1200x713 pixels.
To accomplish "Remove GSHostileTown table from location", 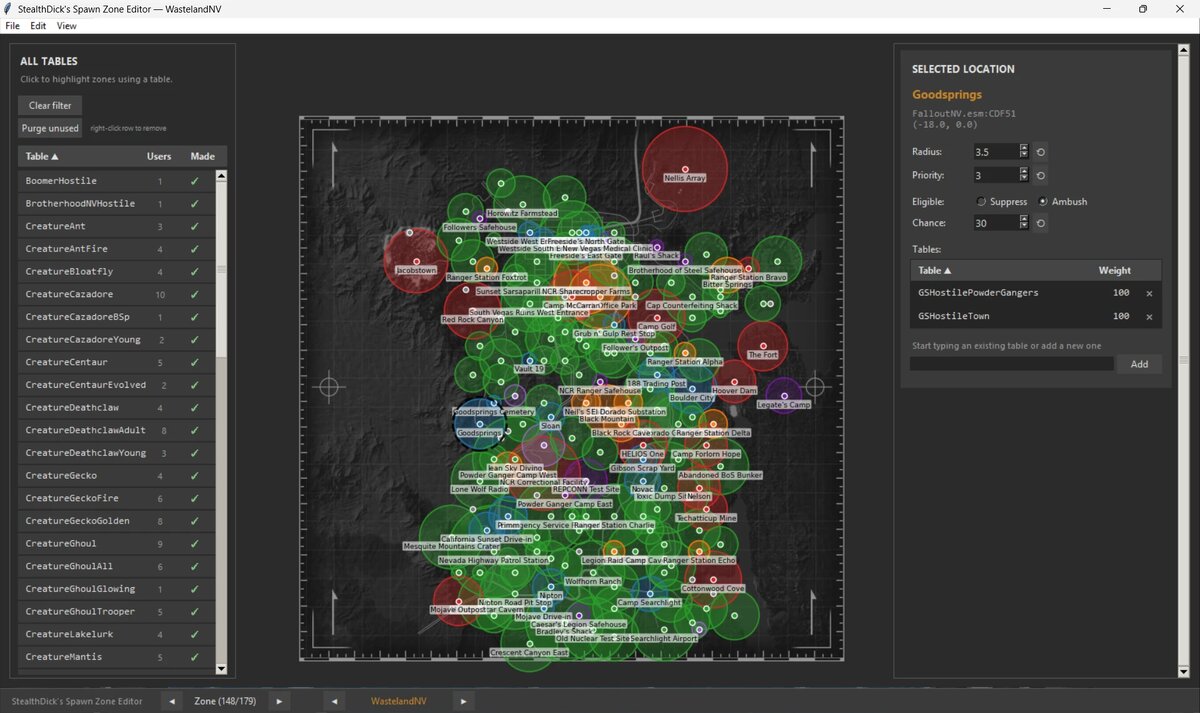I will 1149,316.
